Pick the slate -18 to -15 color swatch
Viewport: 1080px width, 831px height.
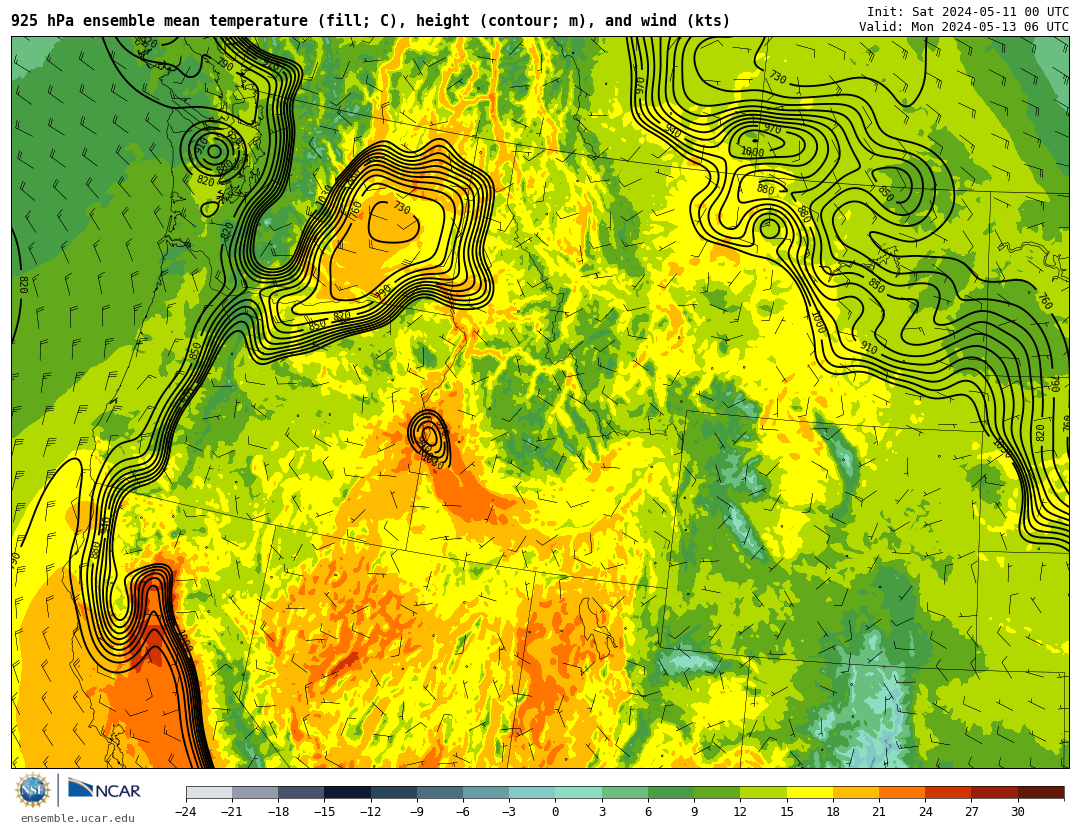pyautogui.click(x=302, y=792)
